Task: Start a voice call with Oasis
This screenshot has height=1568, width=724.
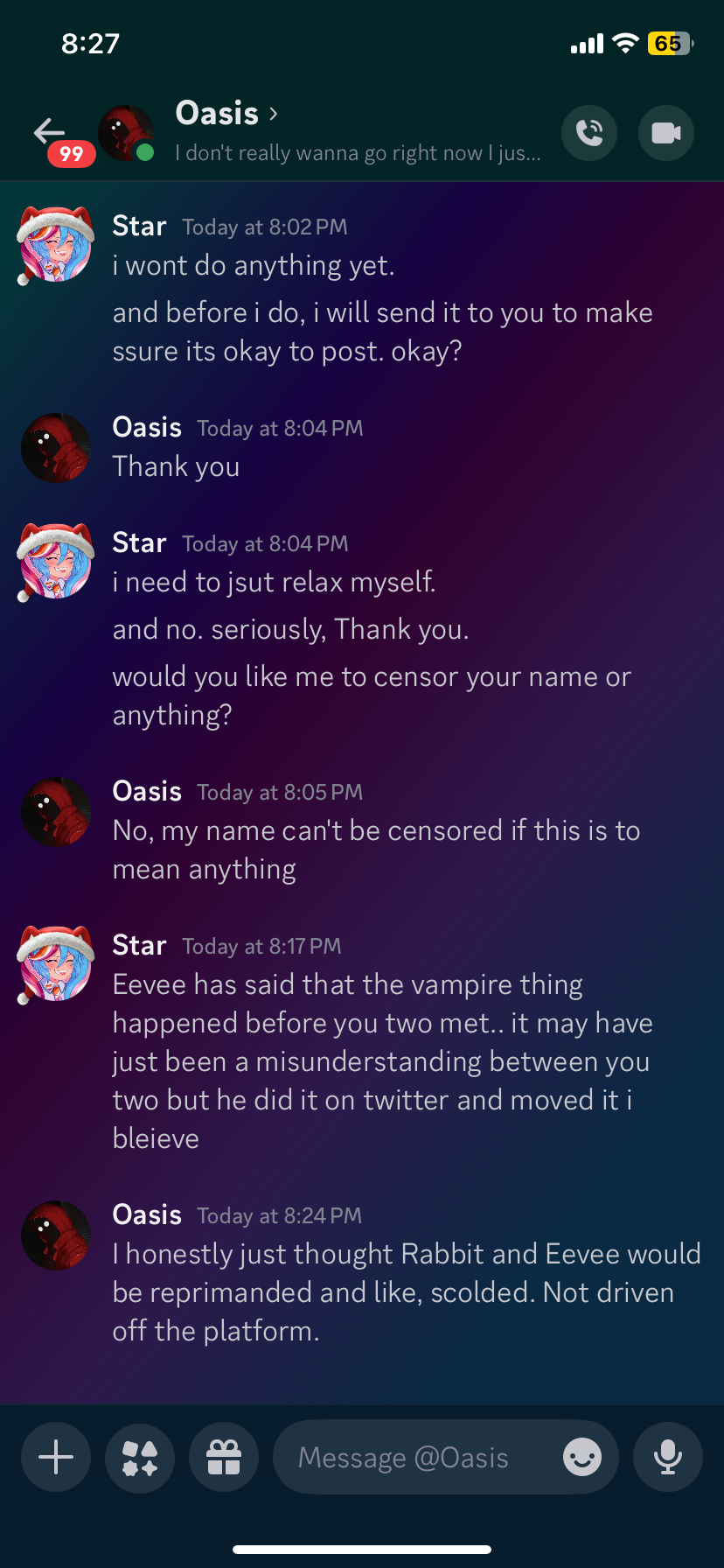Action: pyautogui.click(x=589, y=133)
